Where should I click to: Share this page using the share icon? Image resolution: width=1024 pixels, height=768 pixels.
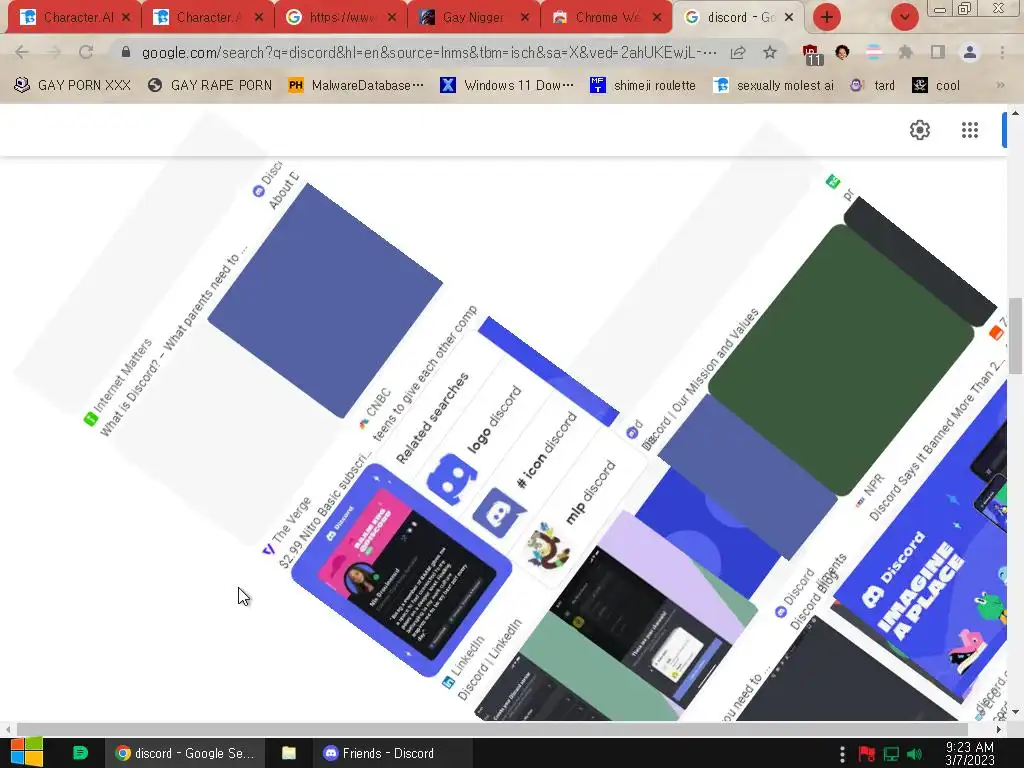pyautogui.click(x=738, y=52)
